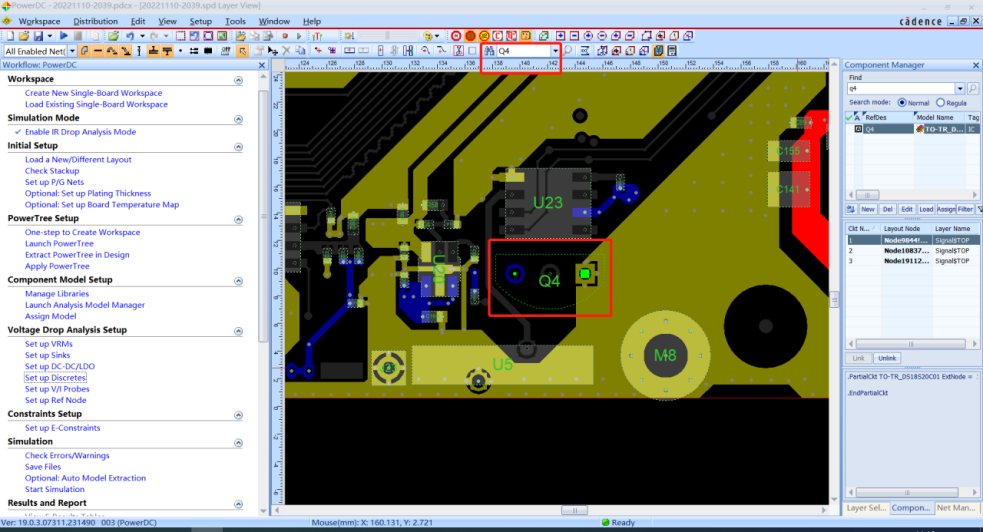Collapse the Simulation Mode section
Viewport: 983px width, 532px height.
pyautogui.click(x=238, y=119)
